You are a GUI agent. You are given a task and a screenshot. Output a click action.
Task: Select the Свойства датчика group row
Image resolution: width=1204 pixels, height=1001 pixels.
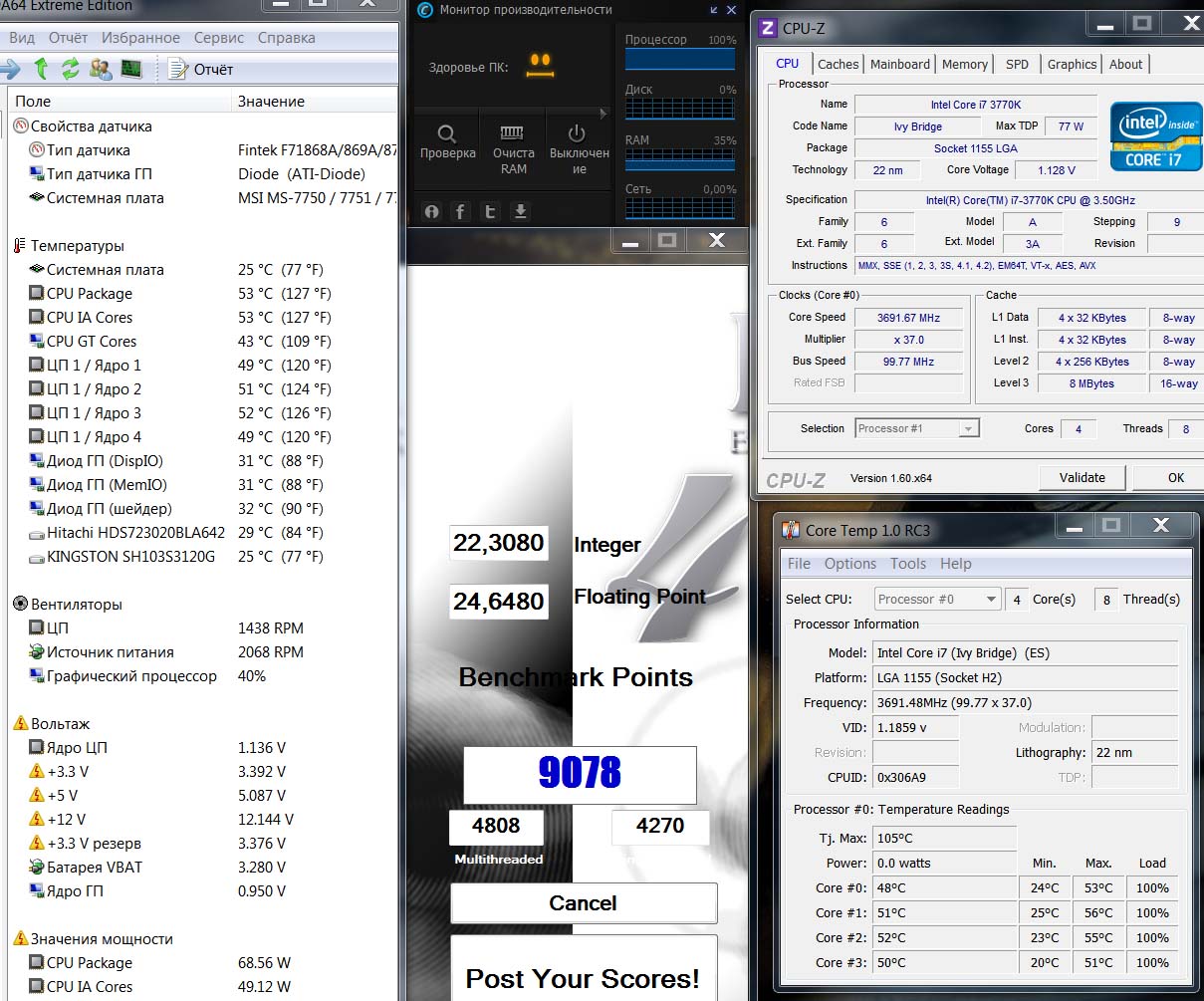(202, 126)
